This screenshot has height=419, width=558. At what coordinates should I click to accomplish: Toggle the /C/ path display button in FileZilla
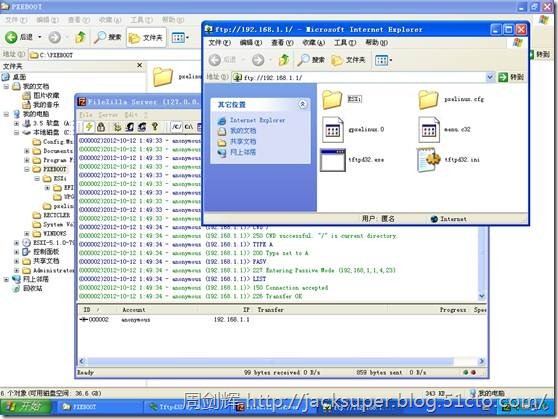176,126
